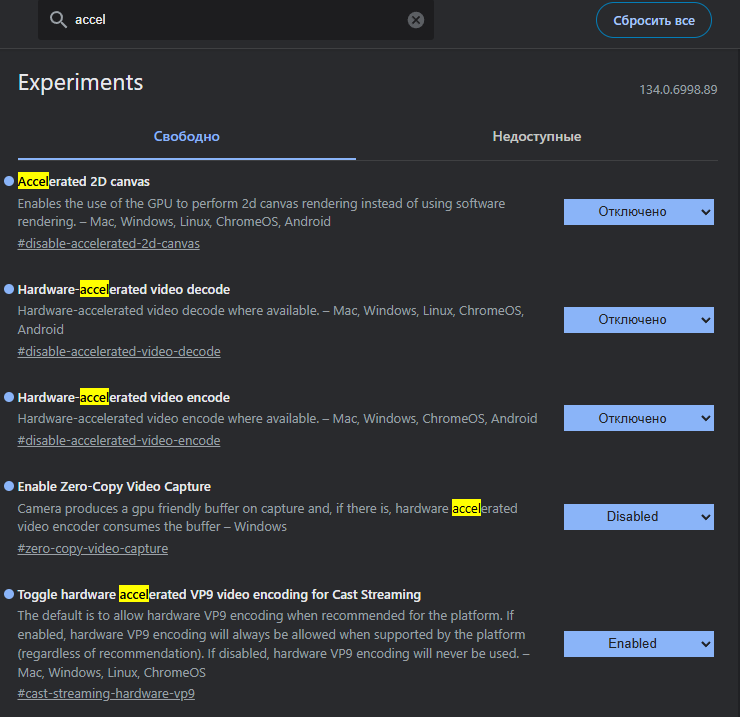Click blue dot beside Enable Zero-Copy Video Capture

(x=9, y=486)
